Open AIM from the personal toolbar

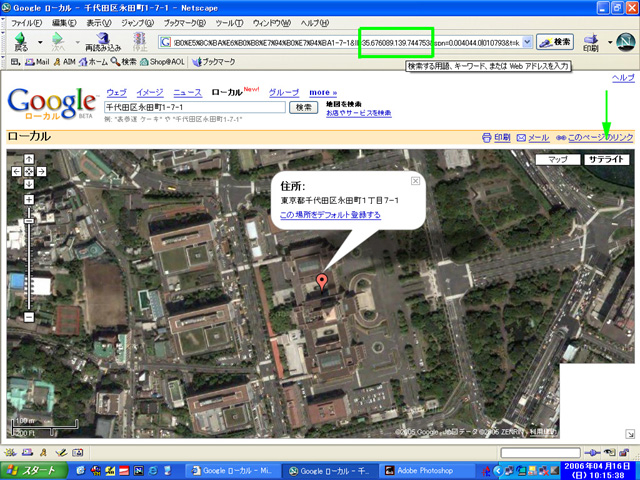(x=64, y=62)
